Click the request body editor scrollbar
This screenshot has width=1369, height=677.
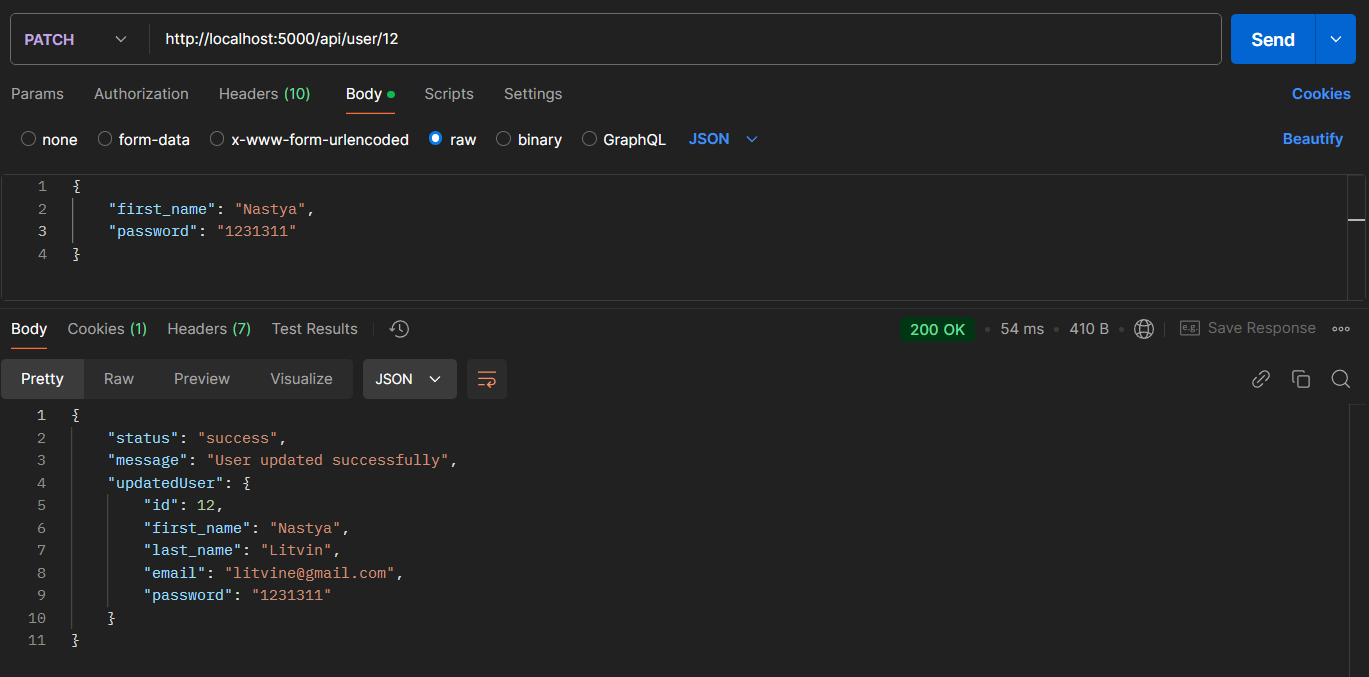pyautogui.click(x=1356, y=237)
